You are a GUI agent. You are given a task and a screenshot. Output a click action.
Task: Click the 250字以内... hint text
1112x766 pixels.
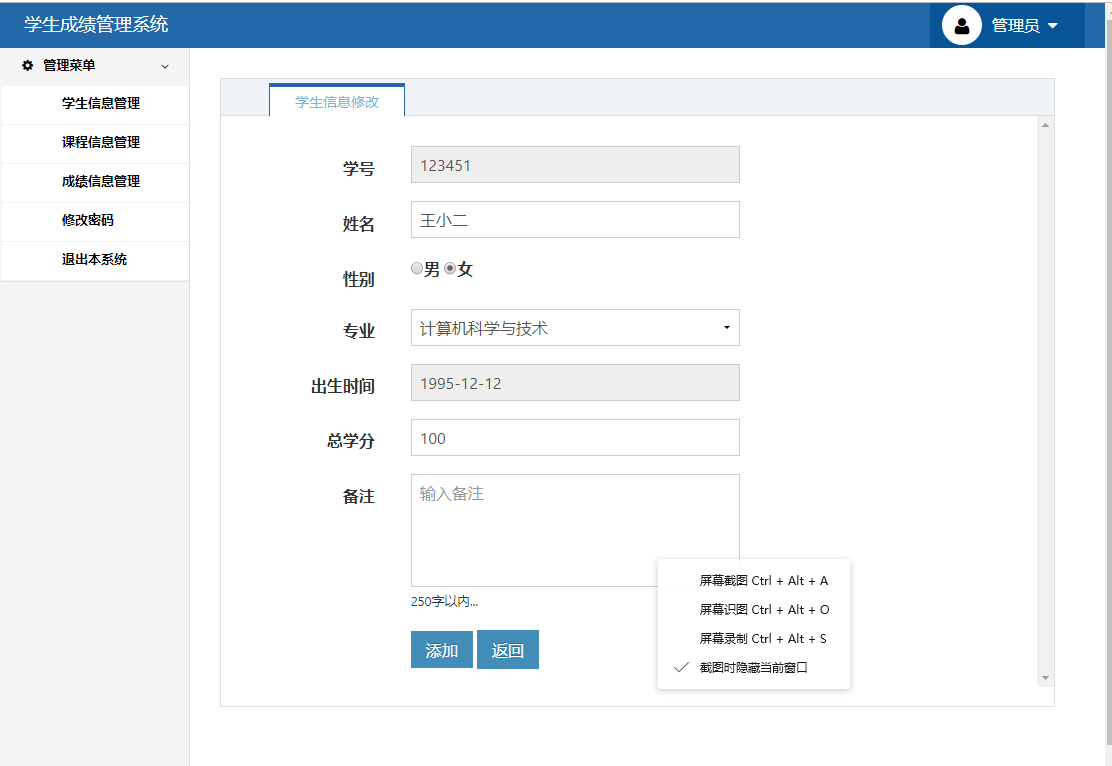(x=445, y=601)
